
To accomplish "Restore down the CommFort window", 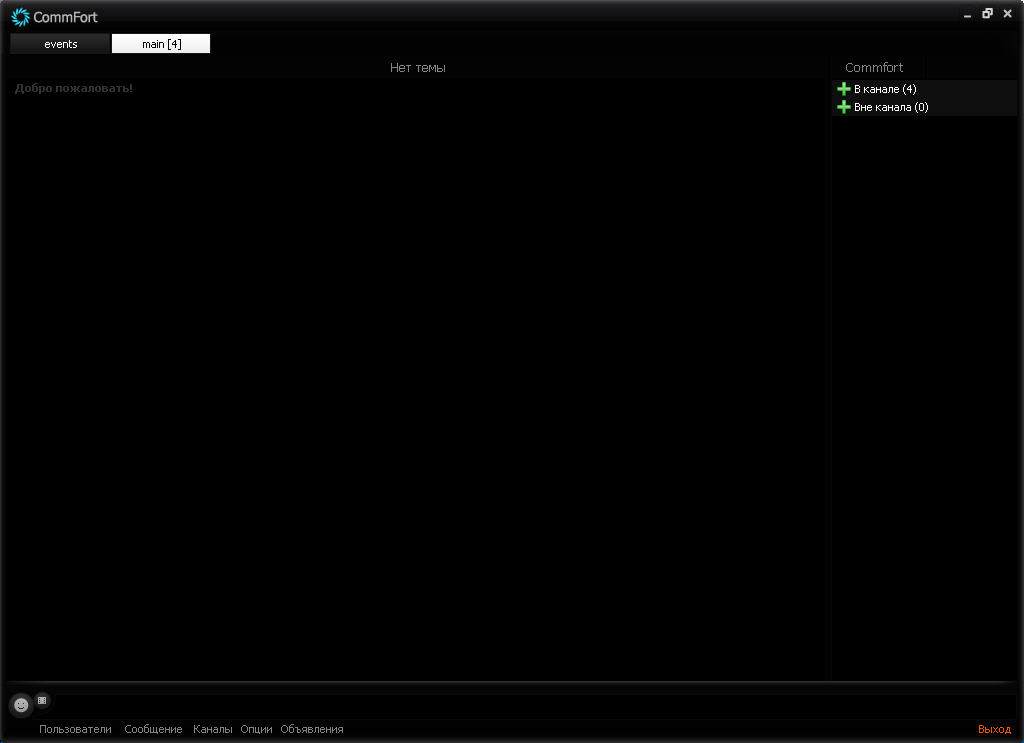I will [987, 13].
